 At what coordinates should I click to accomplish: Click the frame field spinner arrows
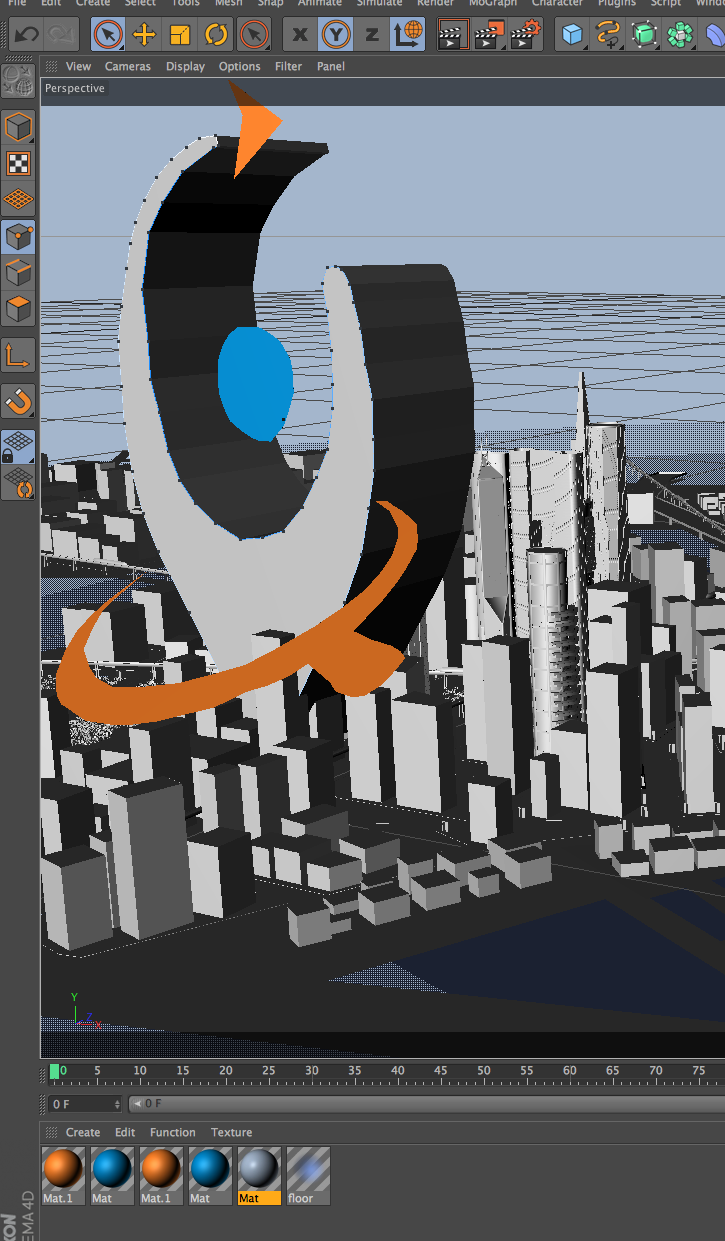coord(117,1104)
